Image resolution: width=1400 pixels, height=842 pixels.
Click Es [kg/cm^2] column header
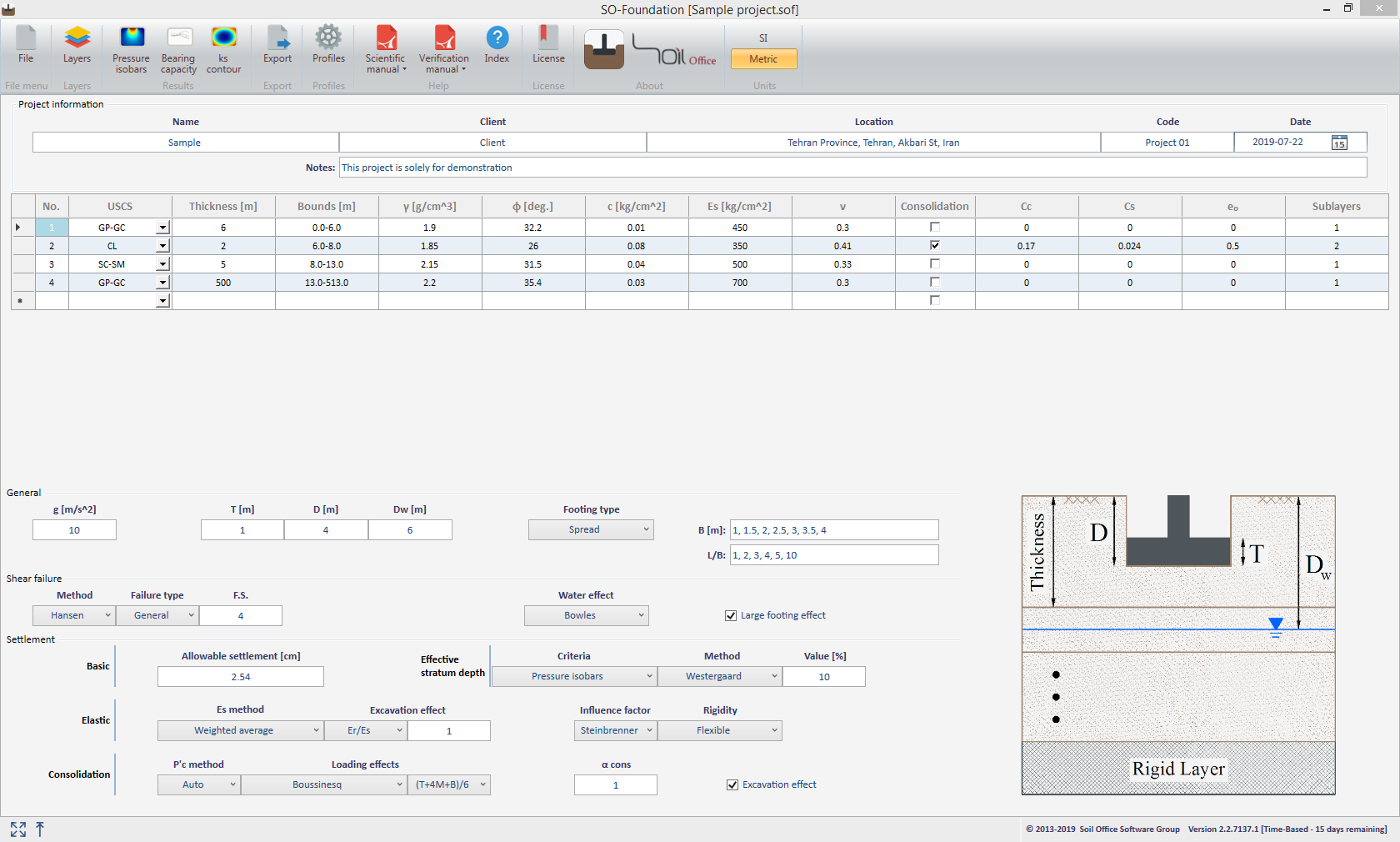click(x=740, y=206)
